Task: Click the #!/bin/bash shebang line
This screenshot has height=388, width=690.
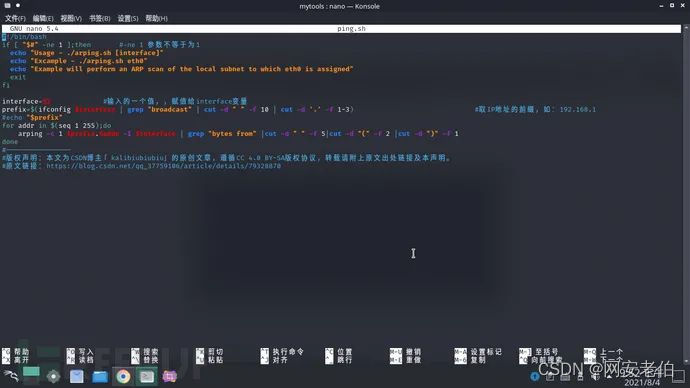Action: coord(24,37)
